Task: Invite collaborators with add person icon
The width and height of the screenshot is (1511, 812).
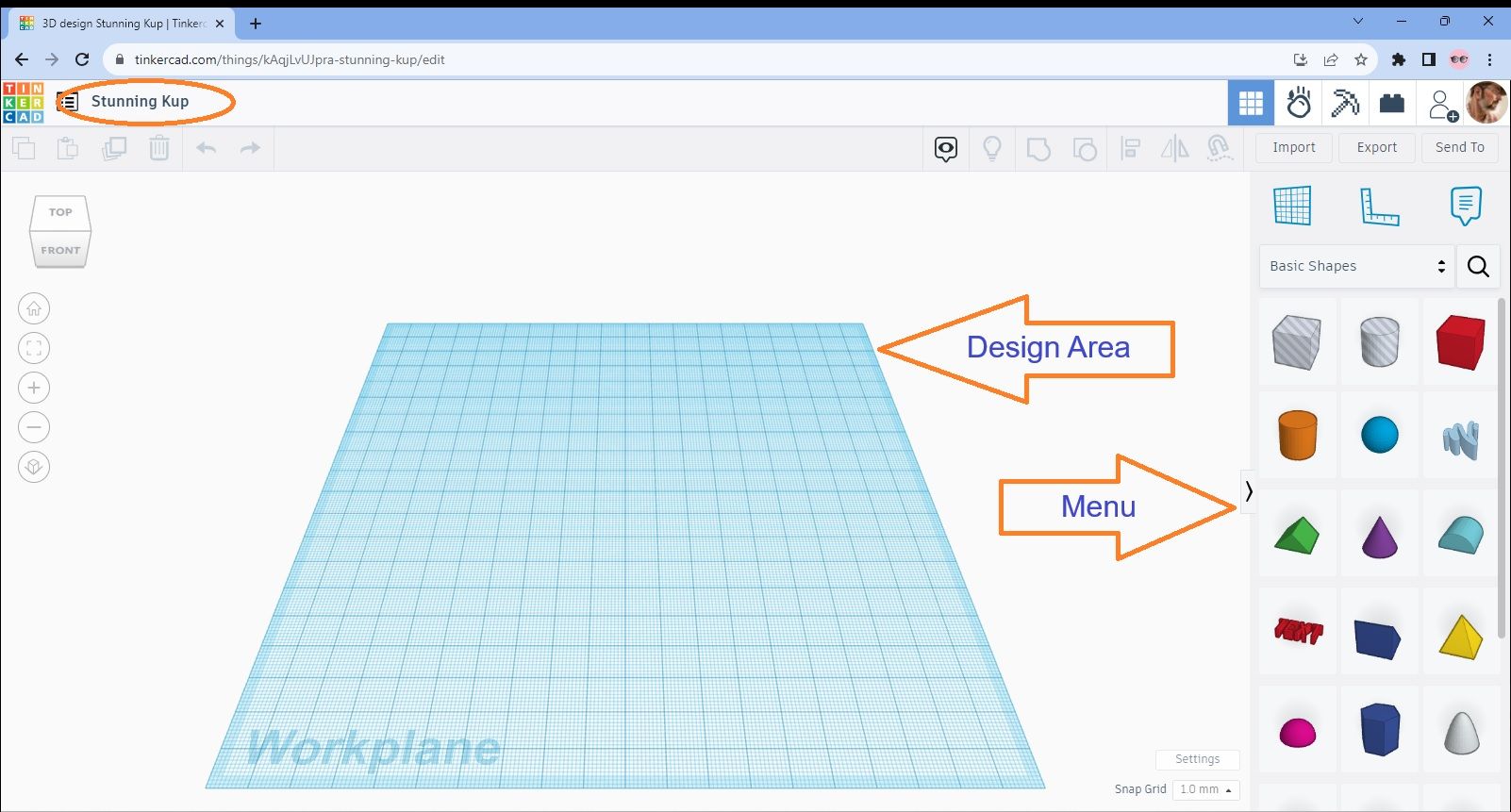Action: 1441,104
